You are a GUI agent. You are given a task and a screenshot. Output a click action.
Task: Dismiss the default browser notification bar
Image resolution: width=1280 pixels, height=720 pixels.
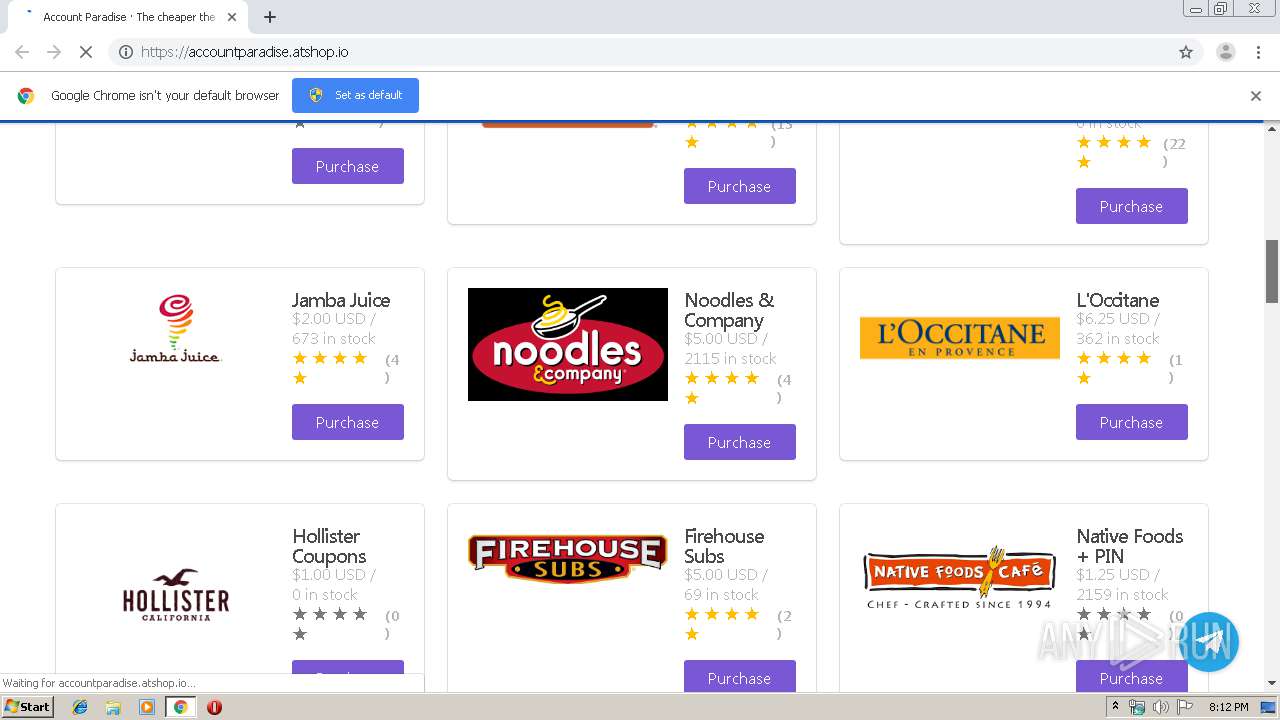(1256, 96)
